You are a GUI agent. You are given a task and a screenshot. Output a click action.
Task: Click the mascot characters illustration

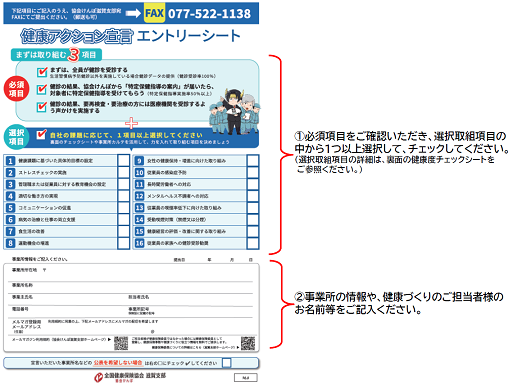235,111
